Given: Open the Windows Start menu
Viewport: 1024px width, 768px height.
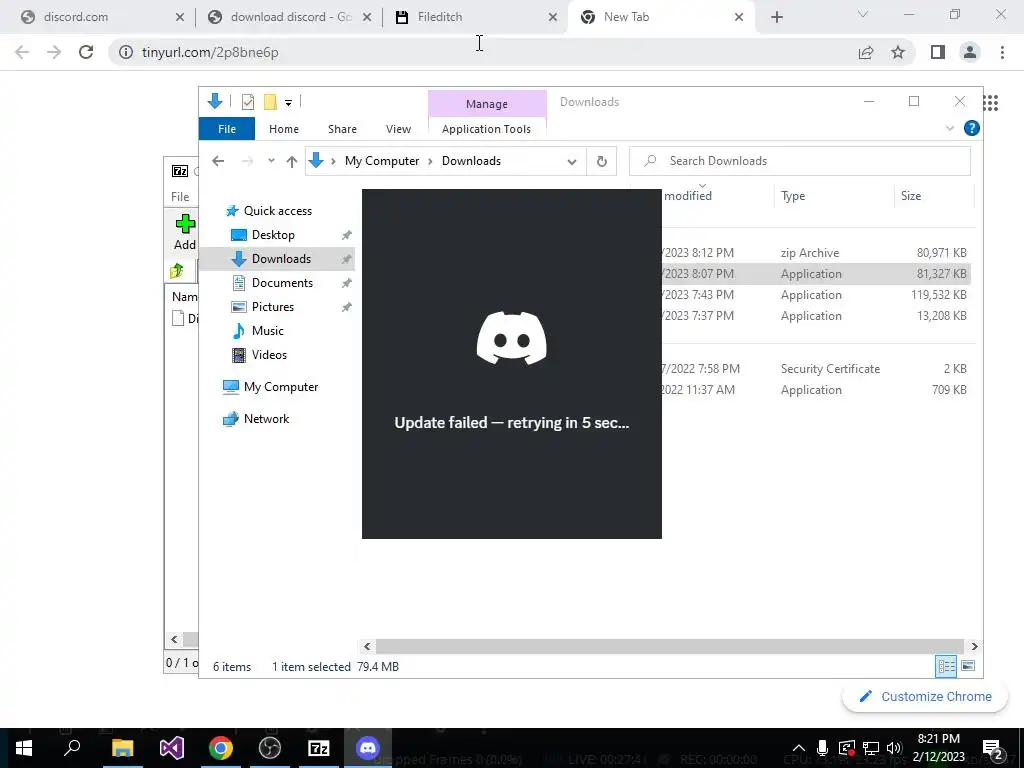Looking at the screenshot, I should 24,748.
